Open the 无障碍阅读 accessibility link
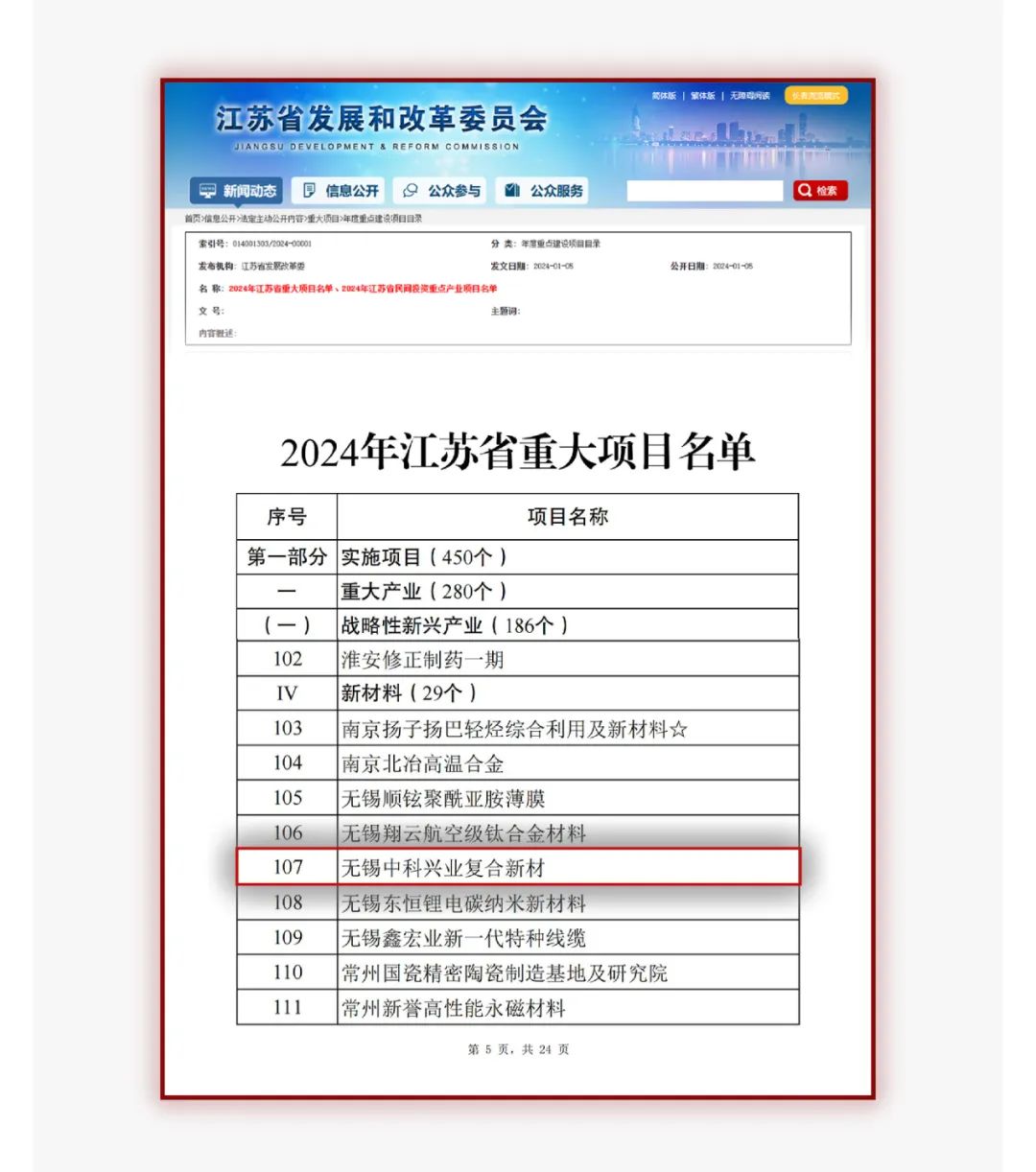The width and height of the screenshot is (1036, 1172). point(750,96)
